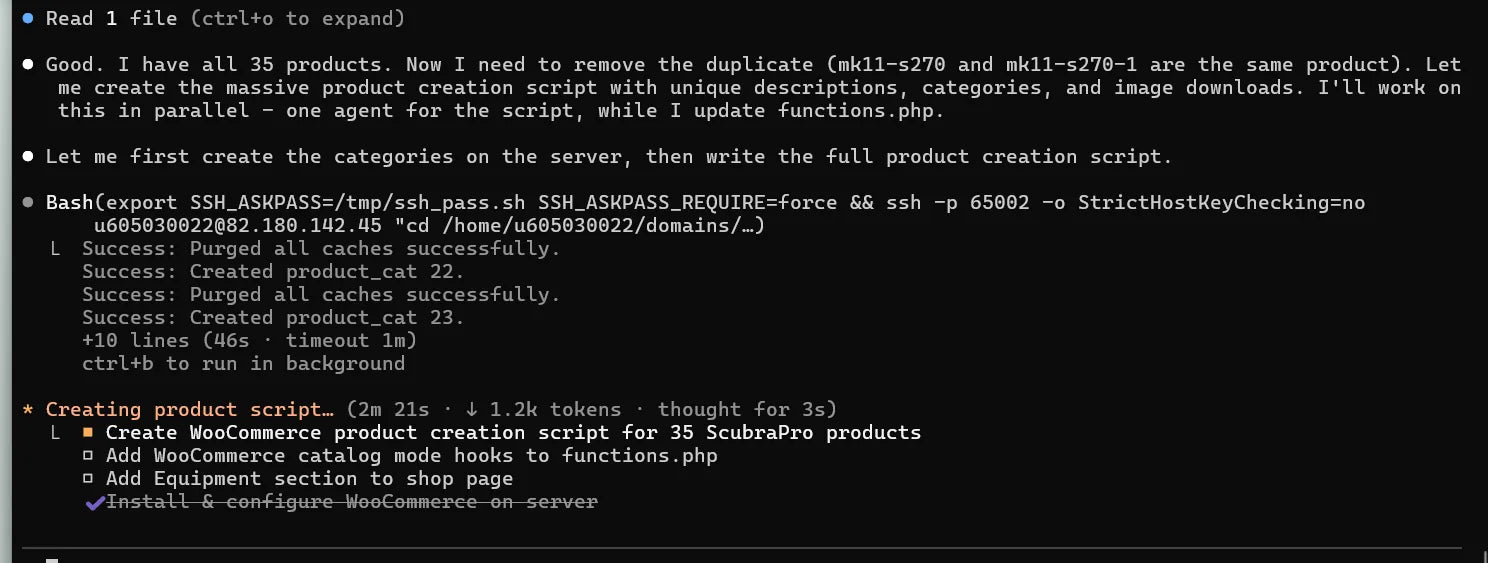The image size is (1488, 563).
Task: Click the tree connector under the Bash command
Action: point(57,249)
